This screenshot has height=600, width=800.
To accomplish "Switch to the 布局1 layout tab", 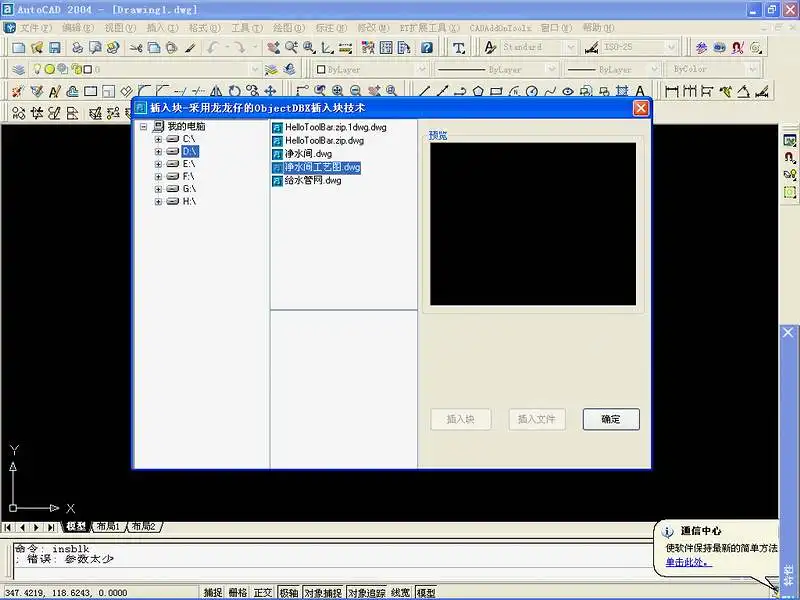I will tap(108, 527).
